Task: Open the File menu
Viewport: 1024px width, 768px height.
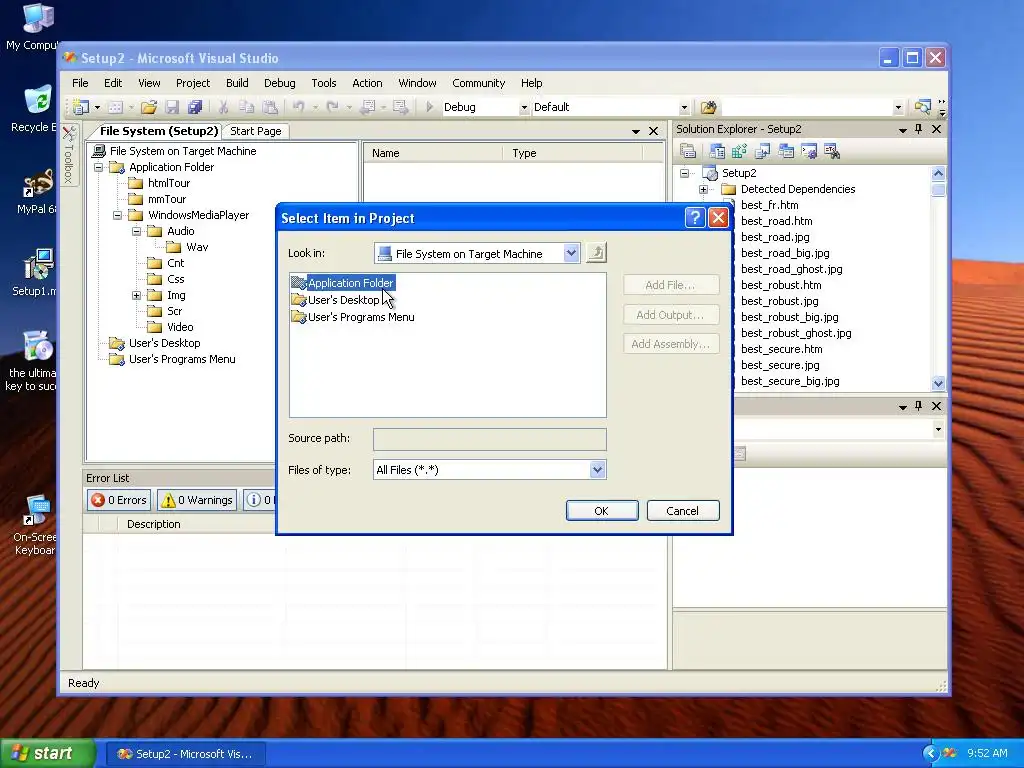Action: (x=80, y=83)
